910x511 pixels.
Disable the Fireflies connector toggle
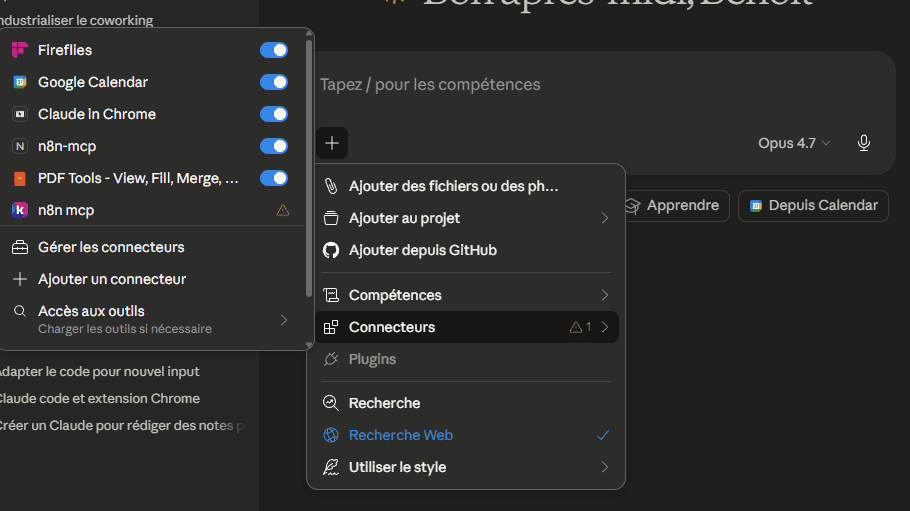274,50
